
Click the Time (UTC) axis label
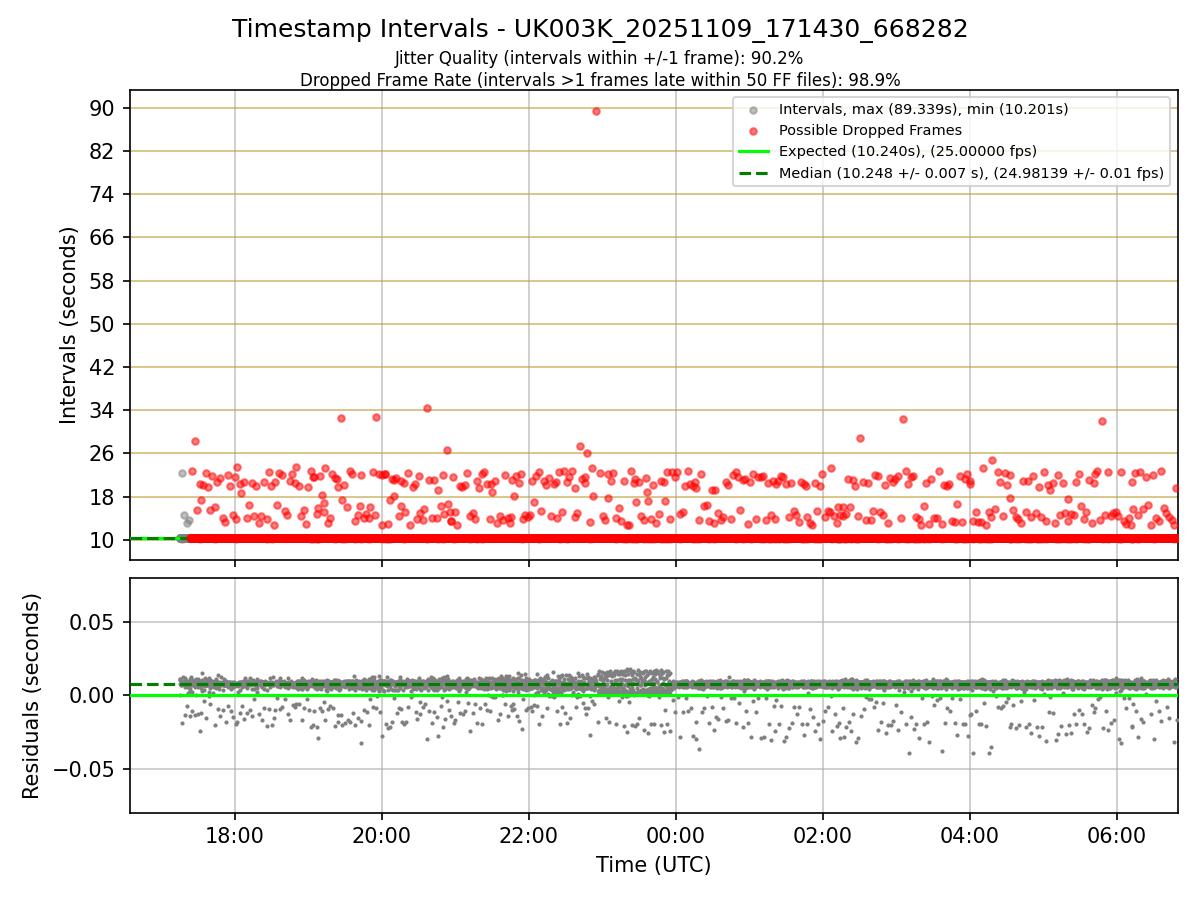(653, 865)
